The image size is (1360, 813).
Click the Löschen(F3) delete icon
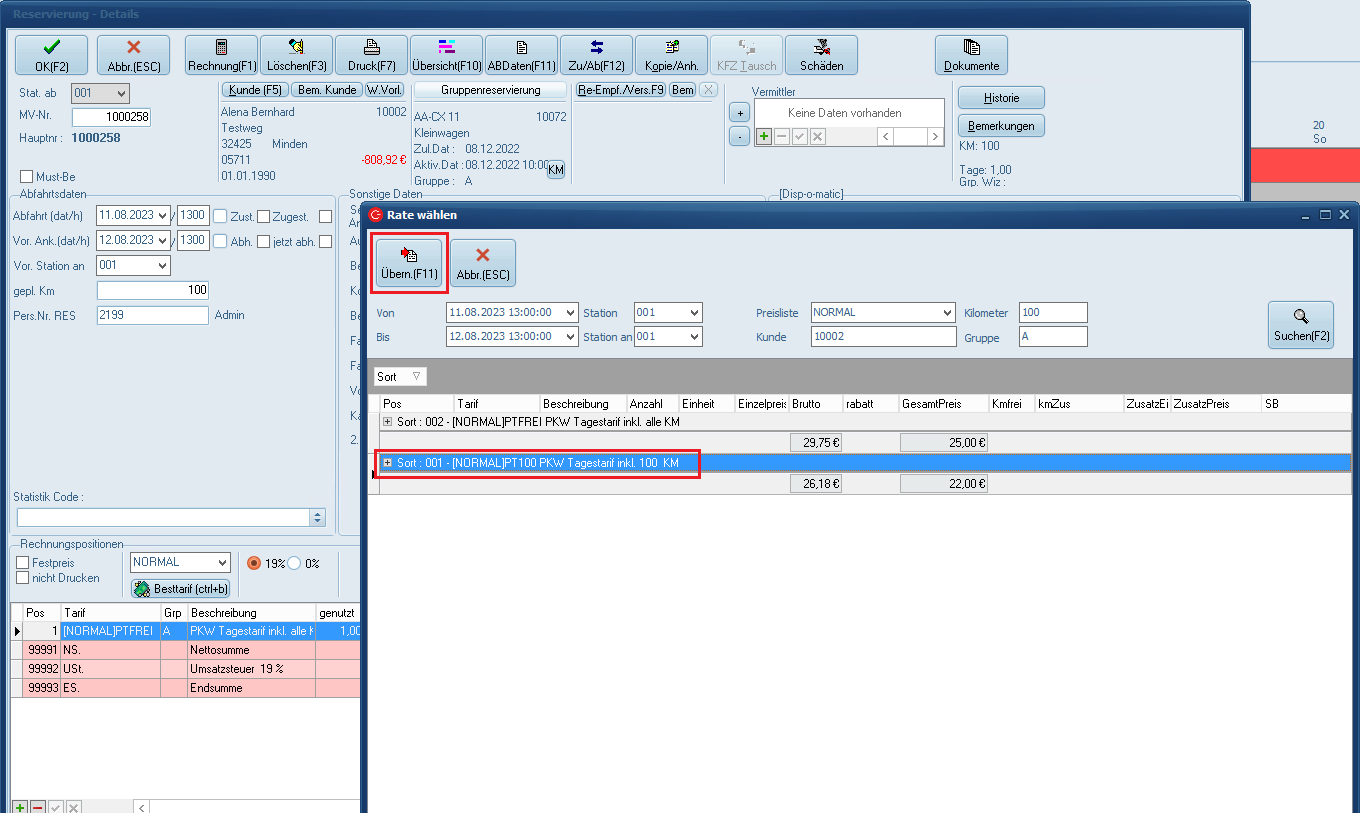click(296, 55)
